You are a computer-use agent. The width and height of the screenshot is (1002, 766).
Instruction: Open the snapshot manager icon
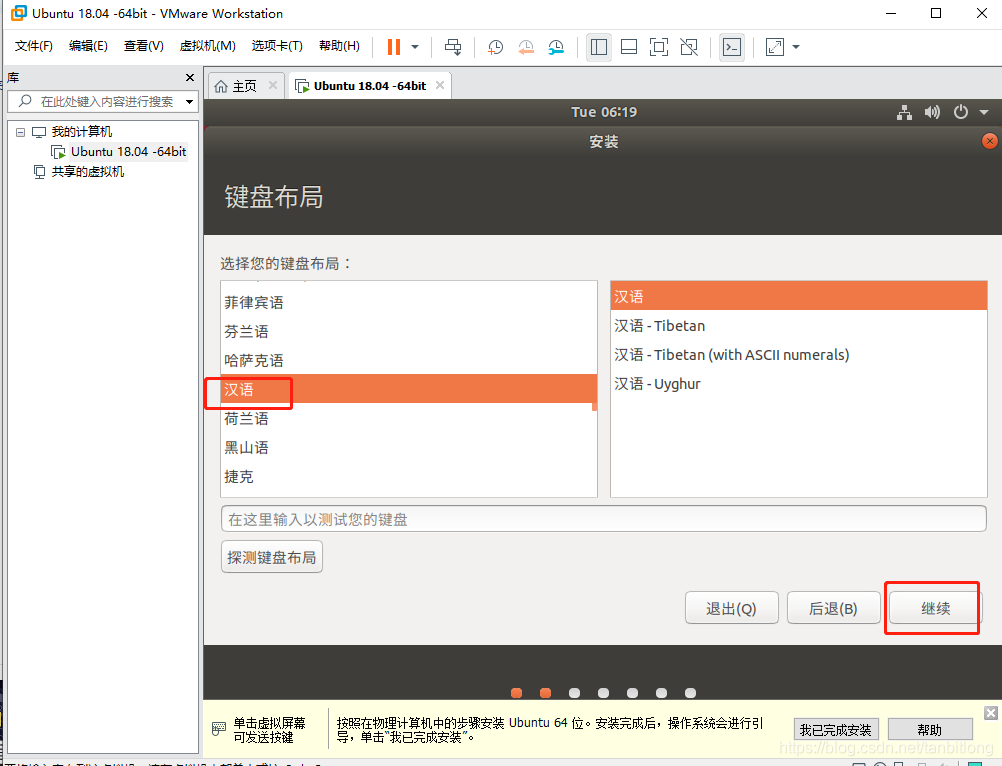557,47
